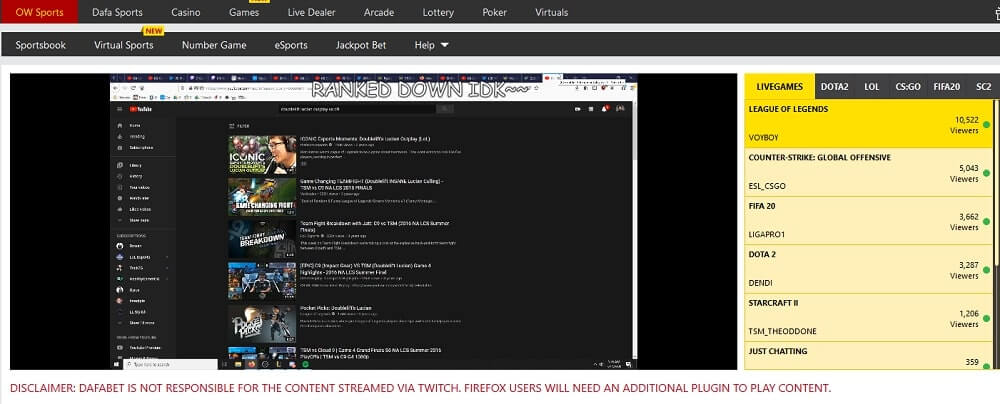Open the Casino menu item

click(186, 12)
